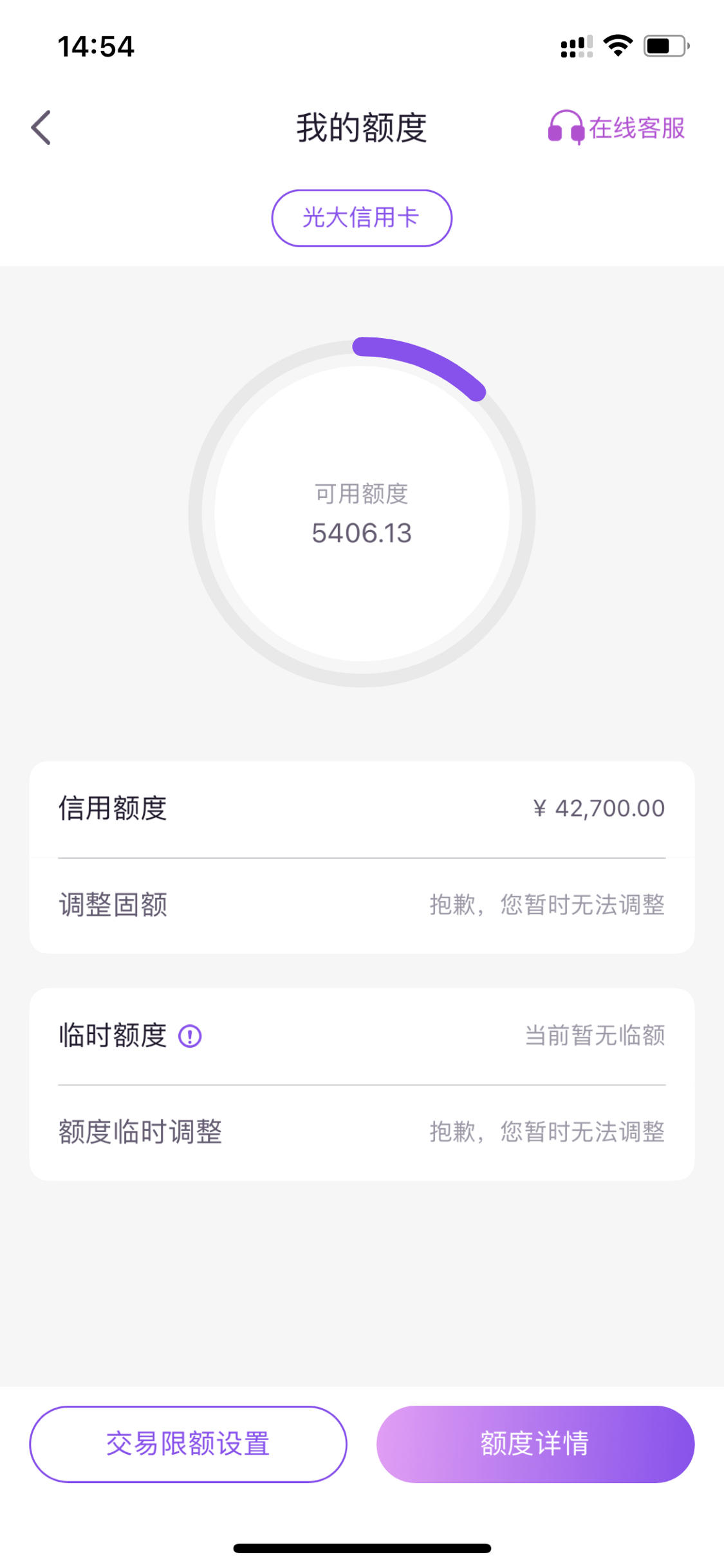Tap the 可用额度 5406.13 circle
The height and width of the screenshot is (1568, 724).
click(x=362, y=513)
